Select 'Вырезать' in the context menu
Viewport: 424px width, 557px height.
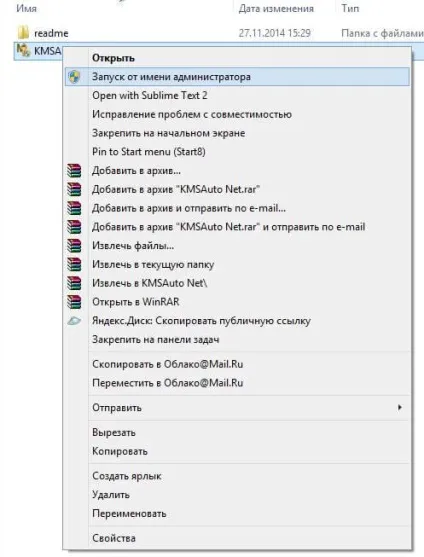[x=237, y=433]
